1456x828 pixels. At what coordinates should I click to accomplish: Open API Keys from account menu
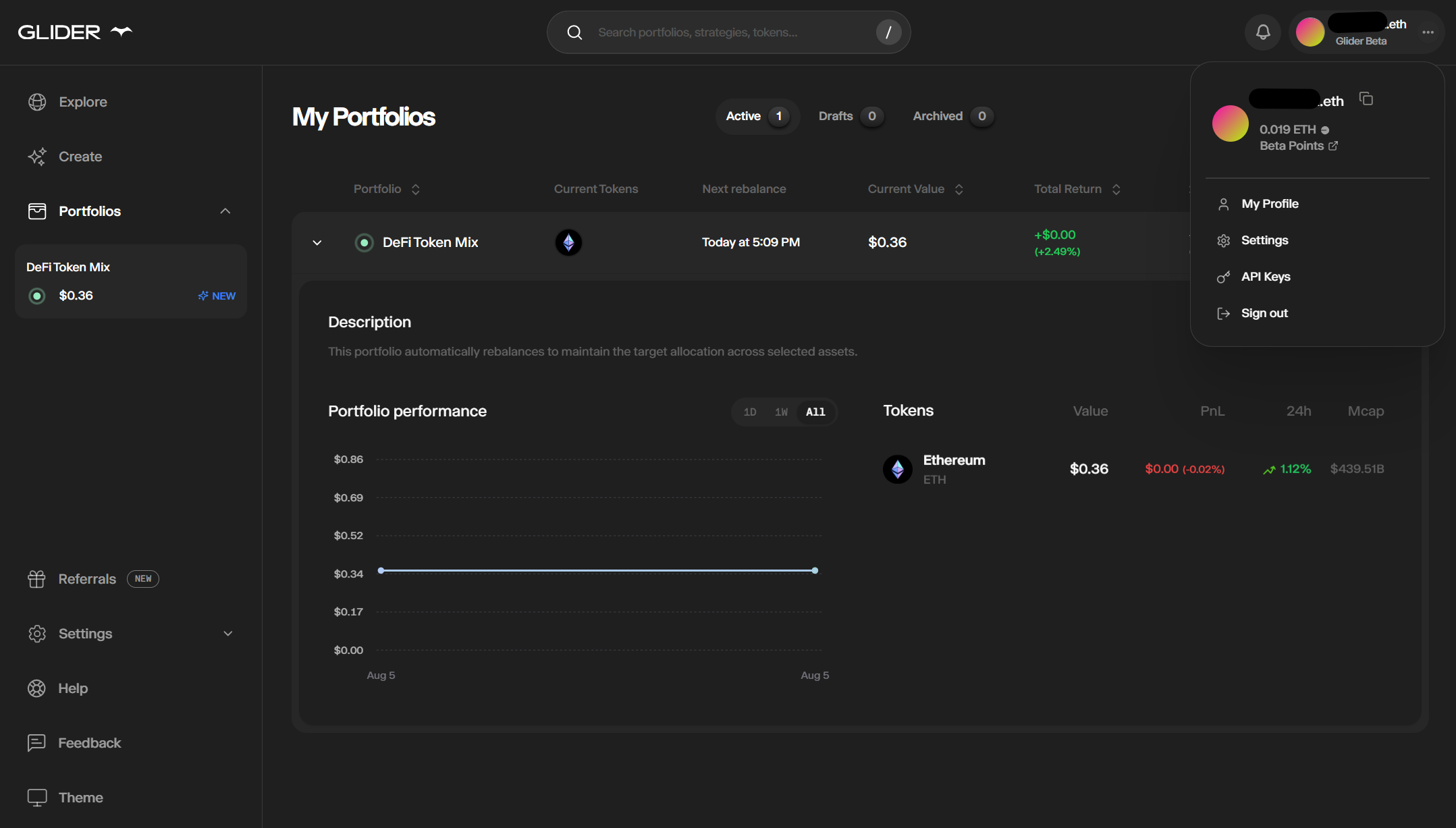[1266, 277]
